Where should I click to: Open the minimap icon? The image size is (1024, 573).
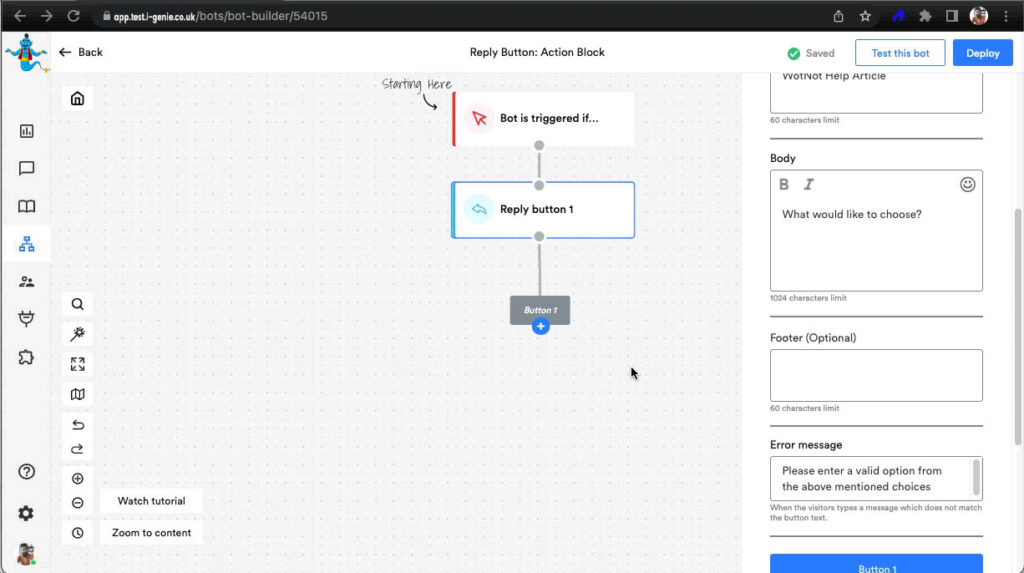click(77, 395)
